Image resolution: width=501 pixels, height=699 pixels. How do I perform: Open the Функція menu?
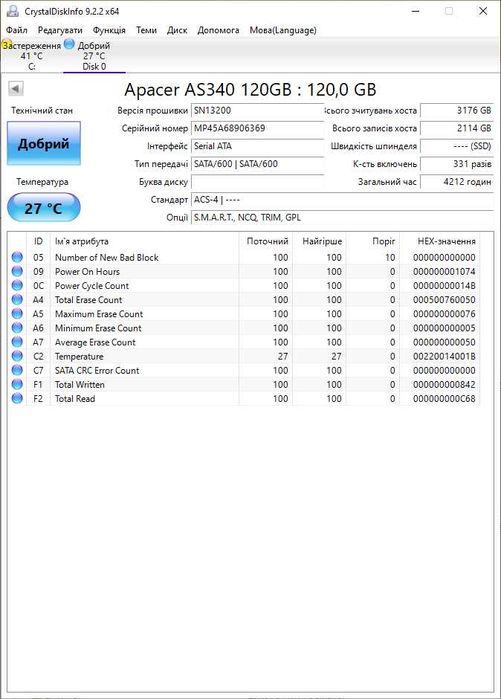[x=109, y=30]
